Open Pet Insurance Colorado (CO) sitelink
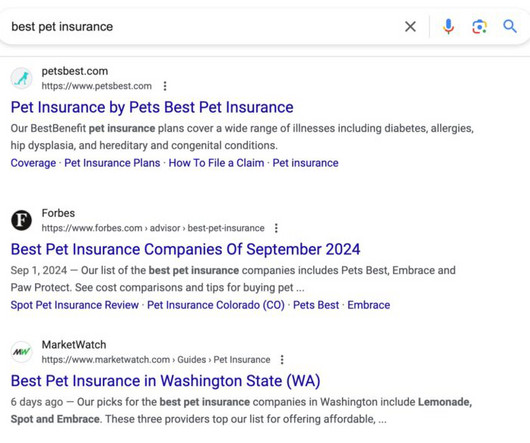The width and height of the screenshot is (530, 443). [216, 305]
